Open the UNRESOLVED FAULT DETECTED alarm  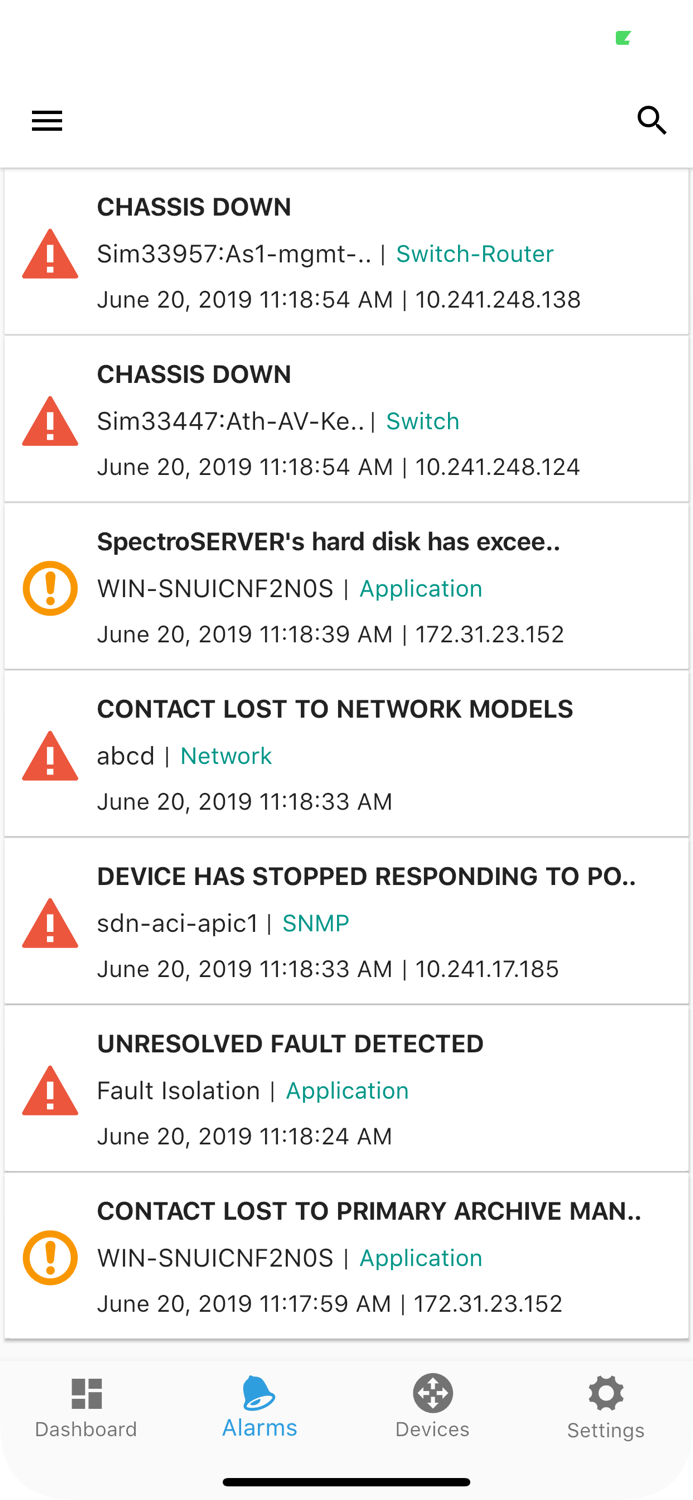coord(290,1044)
